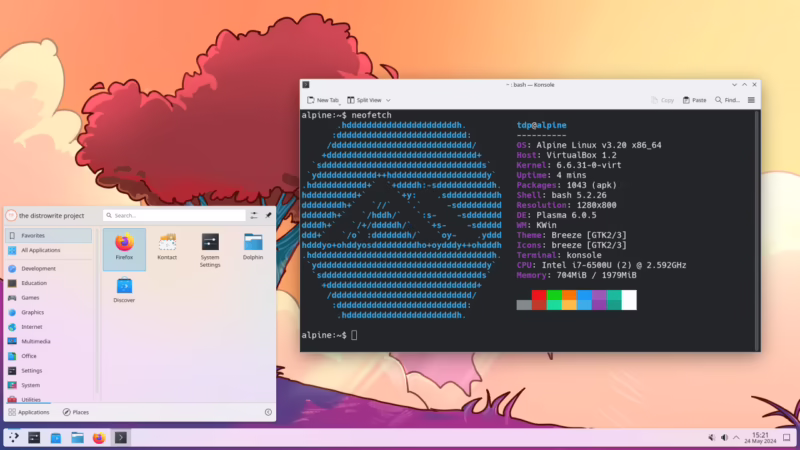800x450 pixels.
Task: Close the Konsole window
Action: pos(755,85)
